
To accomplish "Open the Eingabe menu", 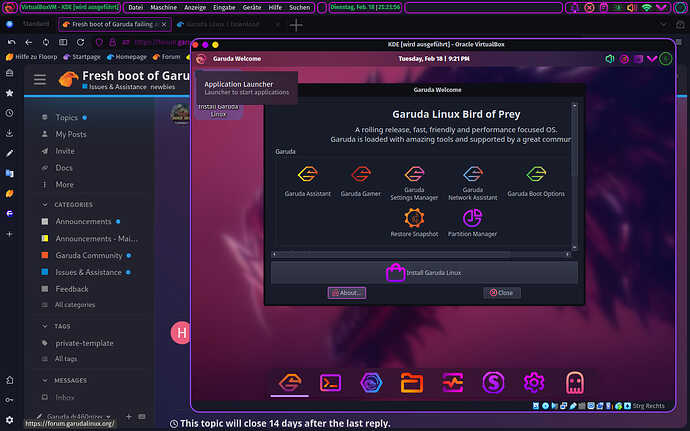I will tap(224, 7).
